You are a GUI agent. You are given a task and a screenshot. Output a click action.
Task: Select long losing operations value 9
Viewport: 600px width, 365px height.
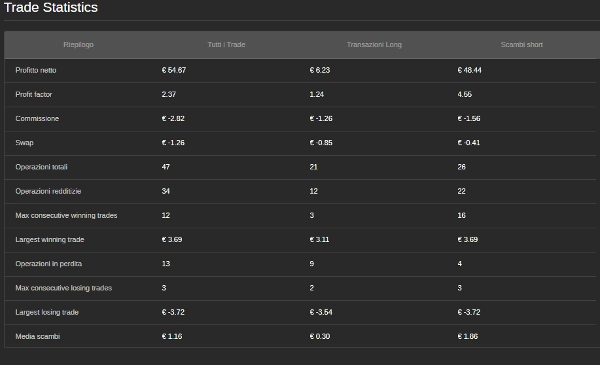tap(311, 264)
